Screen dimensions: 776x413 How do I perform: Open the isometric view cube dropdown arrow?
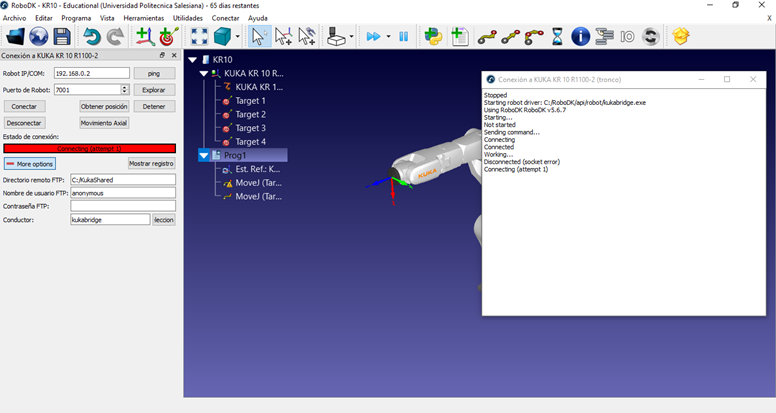tap(237, 37)
